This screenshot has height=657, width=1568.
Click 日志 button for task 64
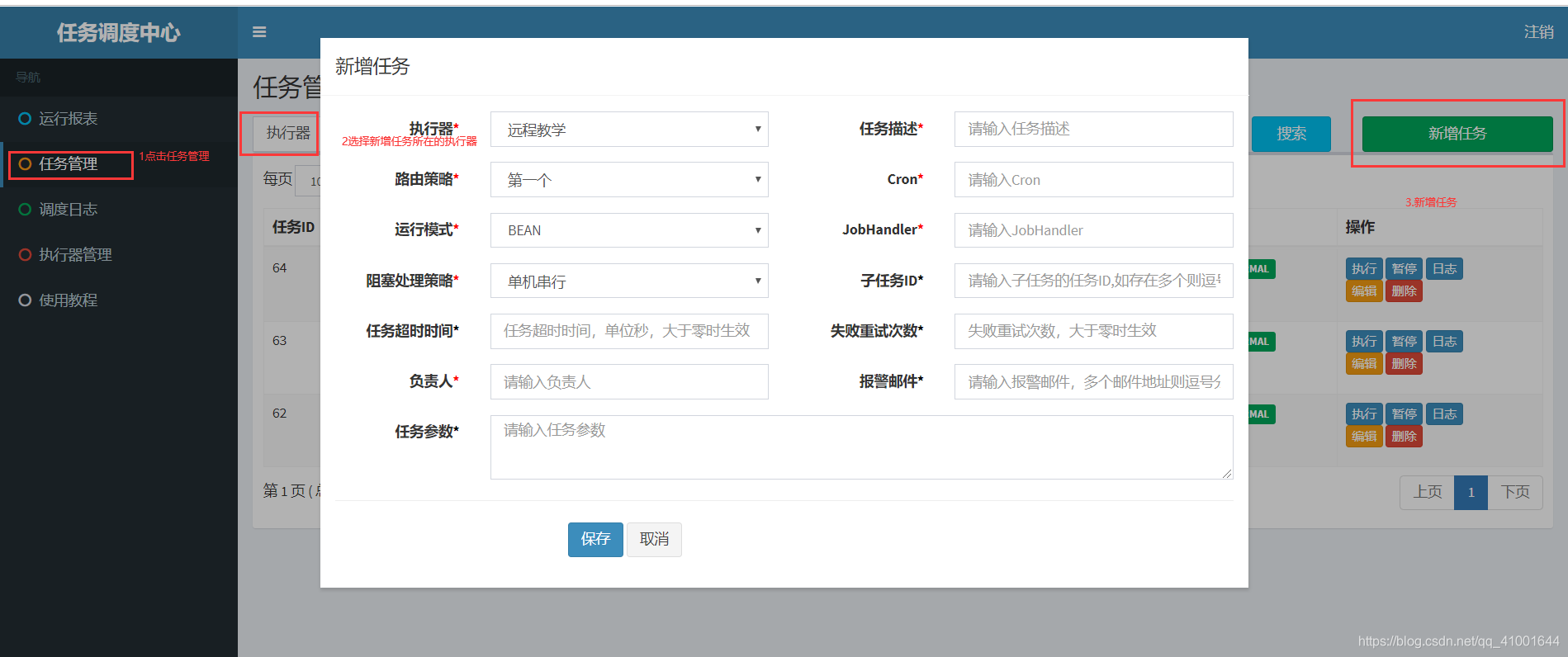(1444, 269)
